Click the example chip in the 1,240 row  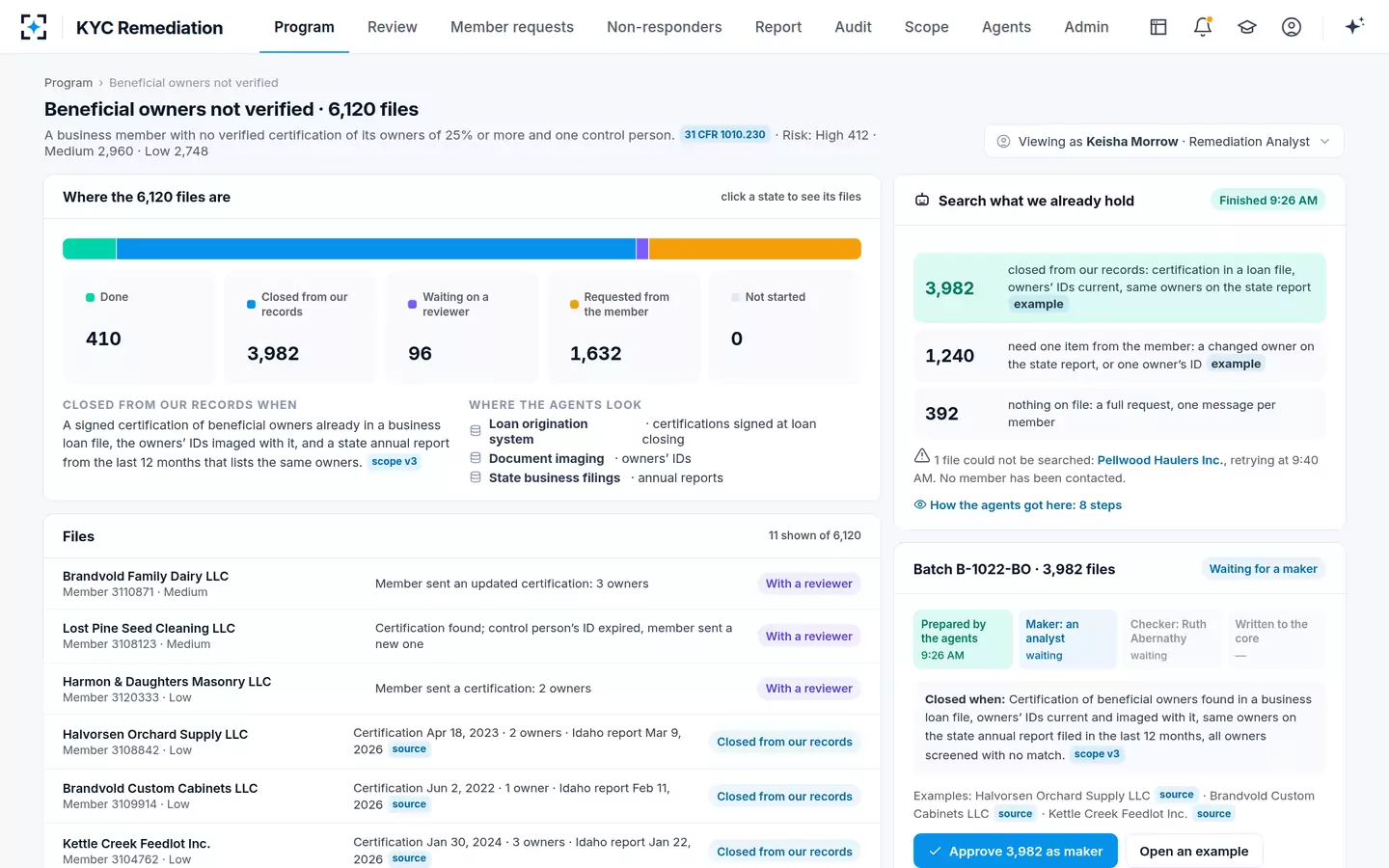tap(1236, 364)
